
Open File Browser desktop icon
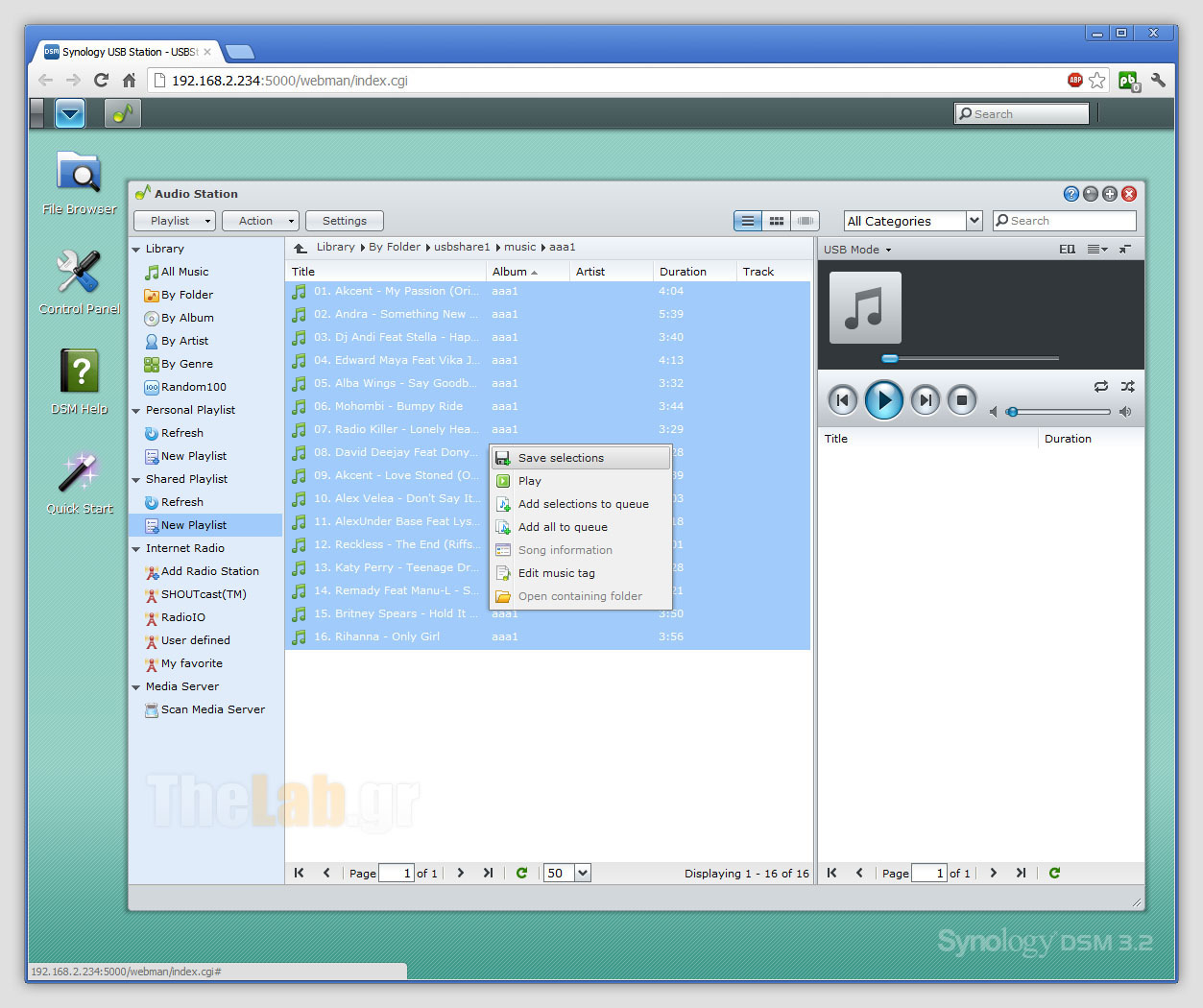[x=79, y=182]
